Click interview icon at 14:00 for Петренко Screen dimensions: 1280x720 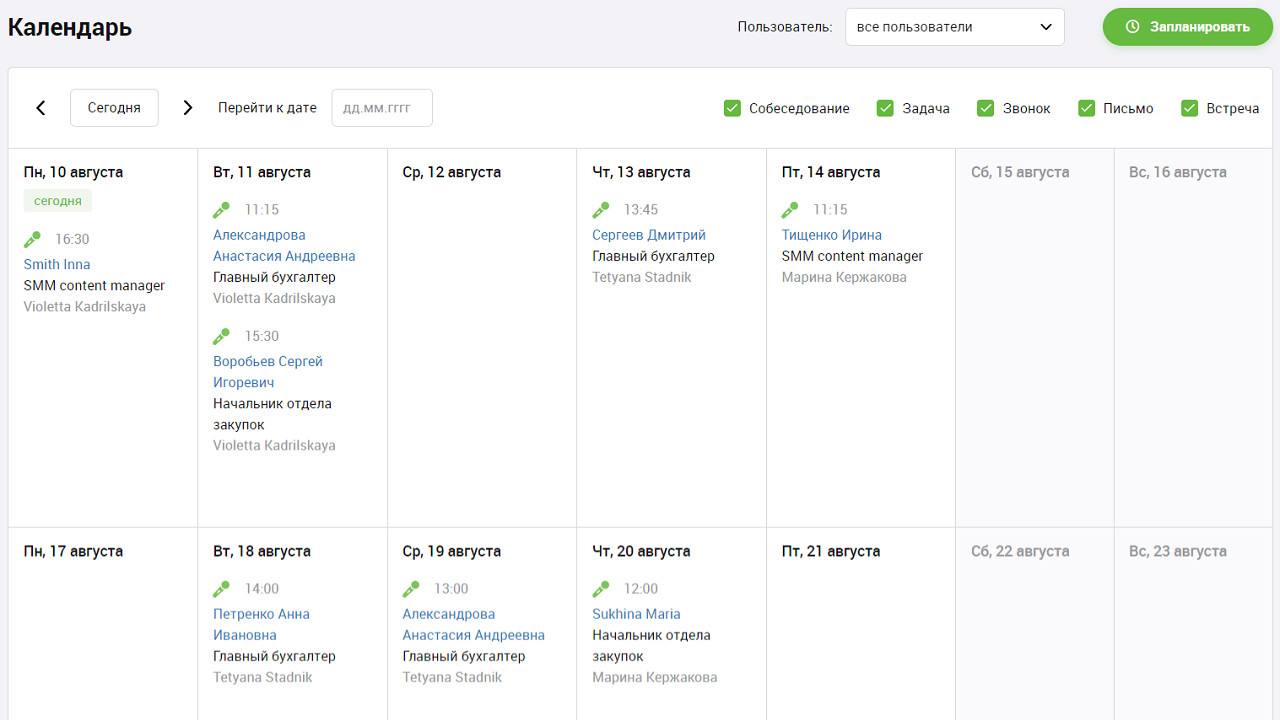click(222, 589)
